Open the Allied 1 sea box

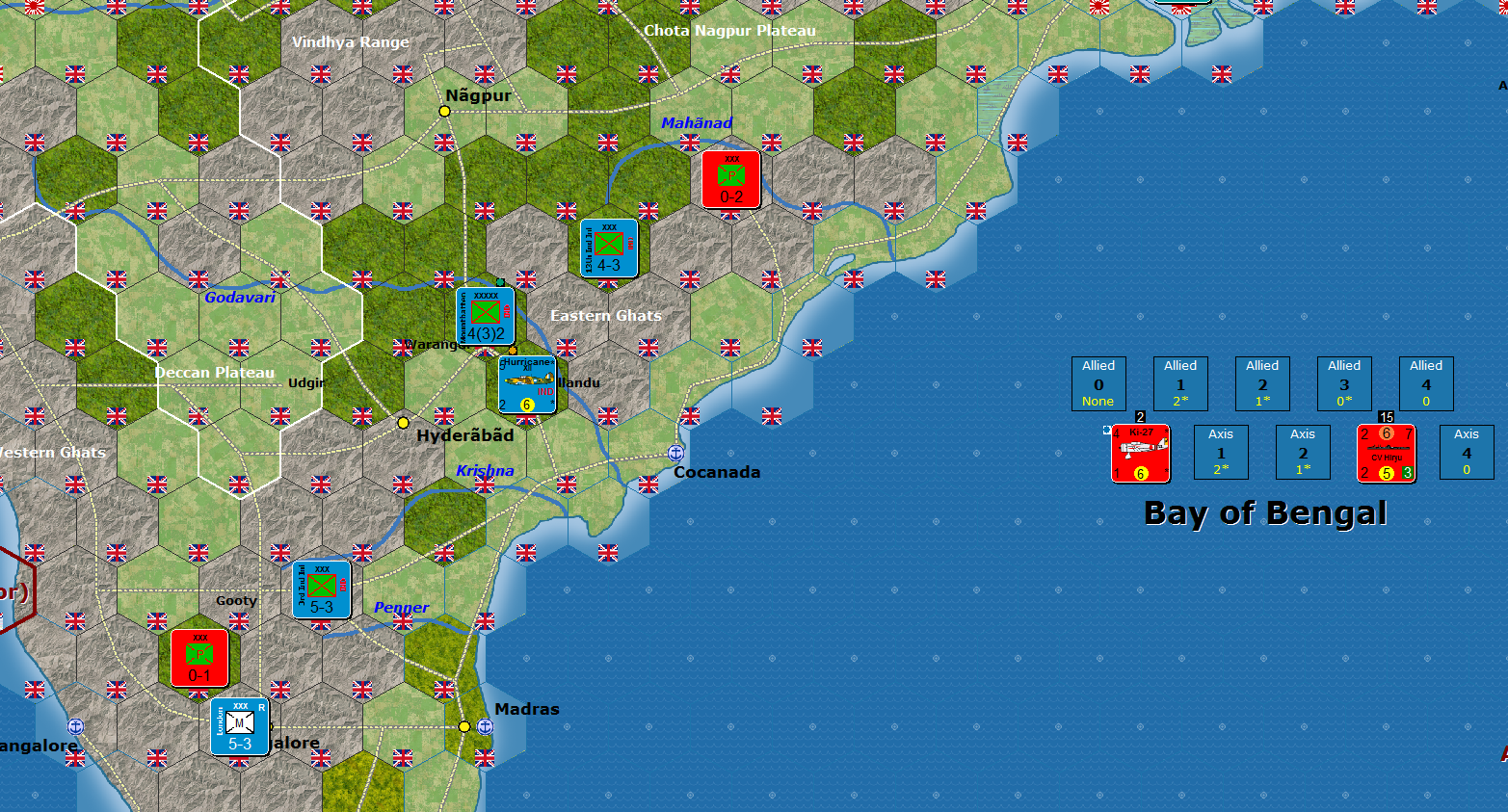click(1180, 383)
